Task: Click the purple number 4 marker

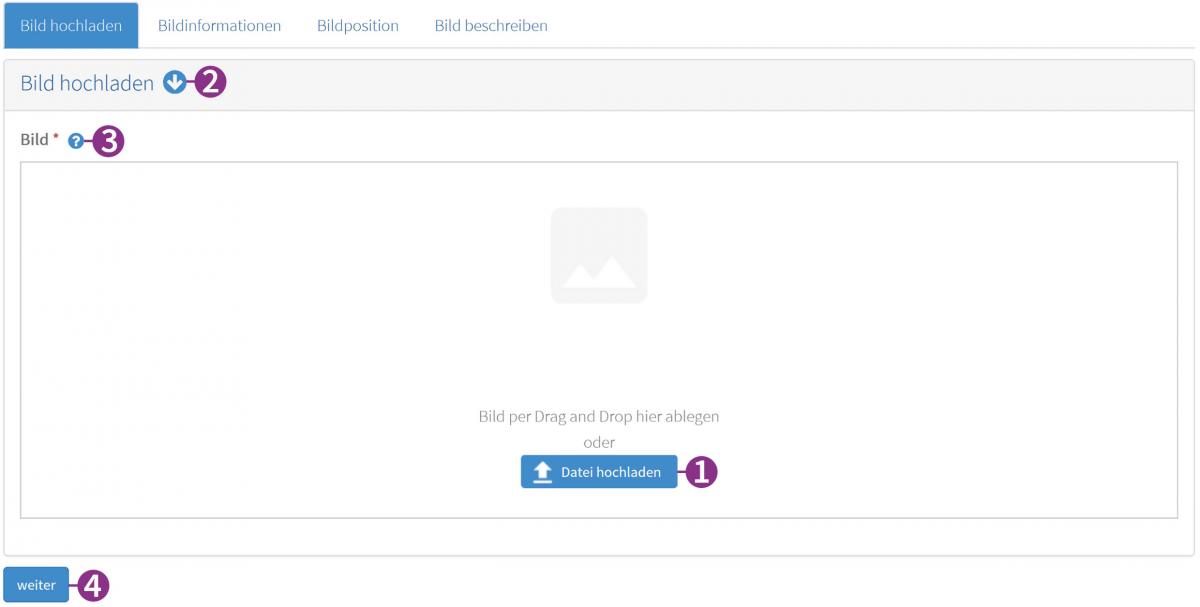Action: 93,585
